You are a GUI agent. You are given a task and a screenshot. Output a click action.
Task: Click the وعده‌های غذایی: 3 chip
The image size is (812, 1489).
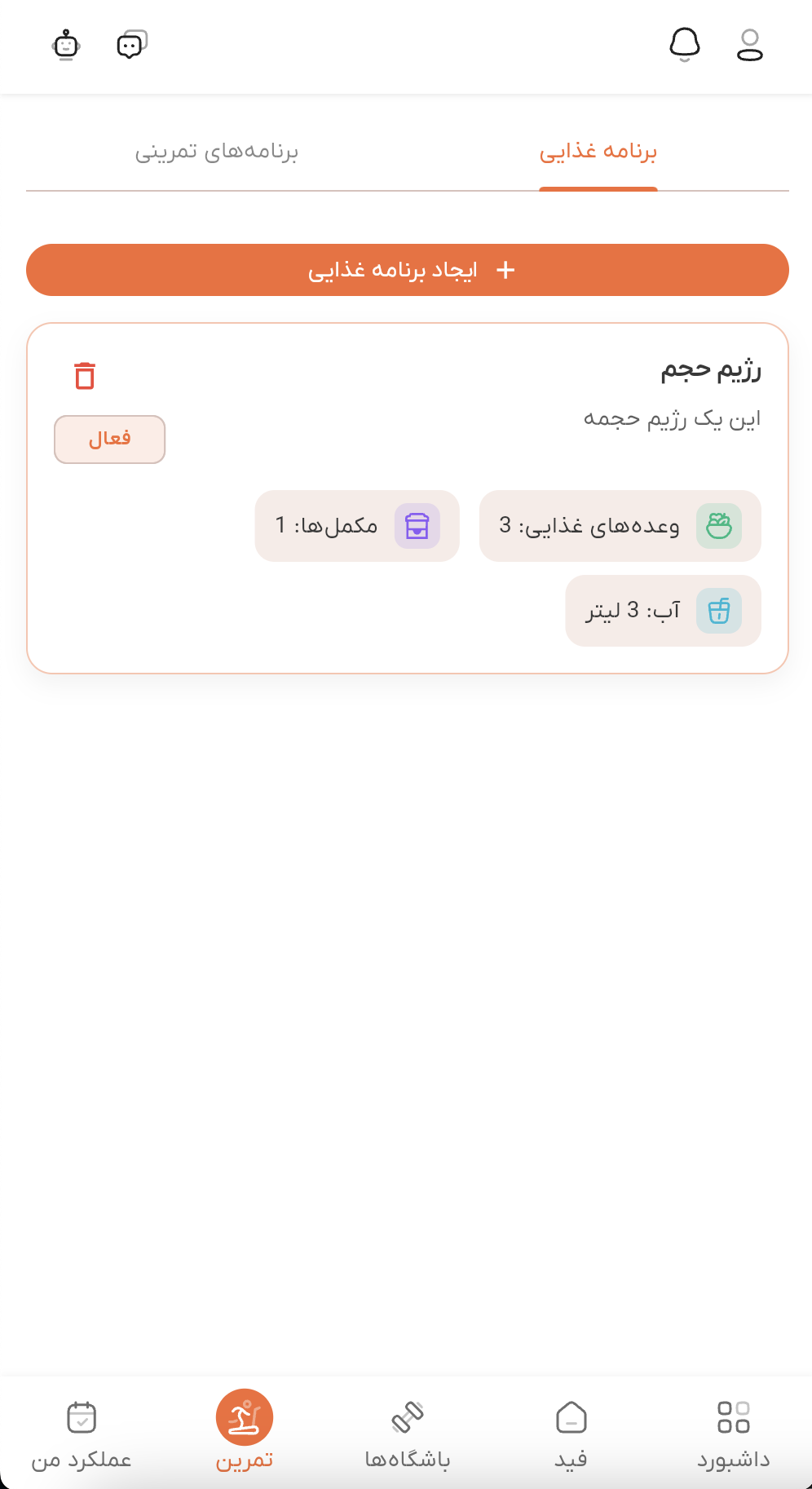(x=620, y=526)
